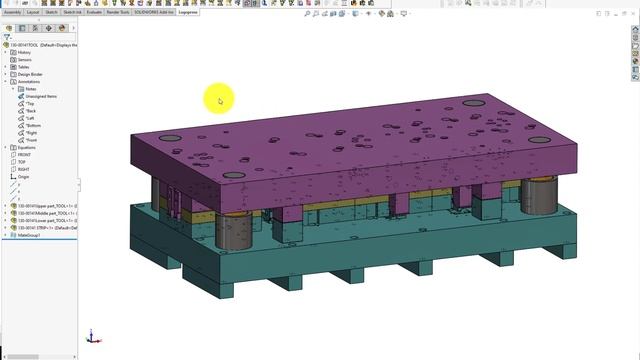Select the *Back annotation view

pos(27,111)
